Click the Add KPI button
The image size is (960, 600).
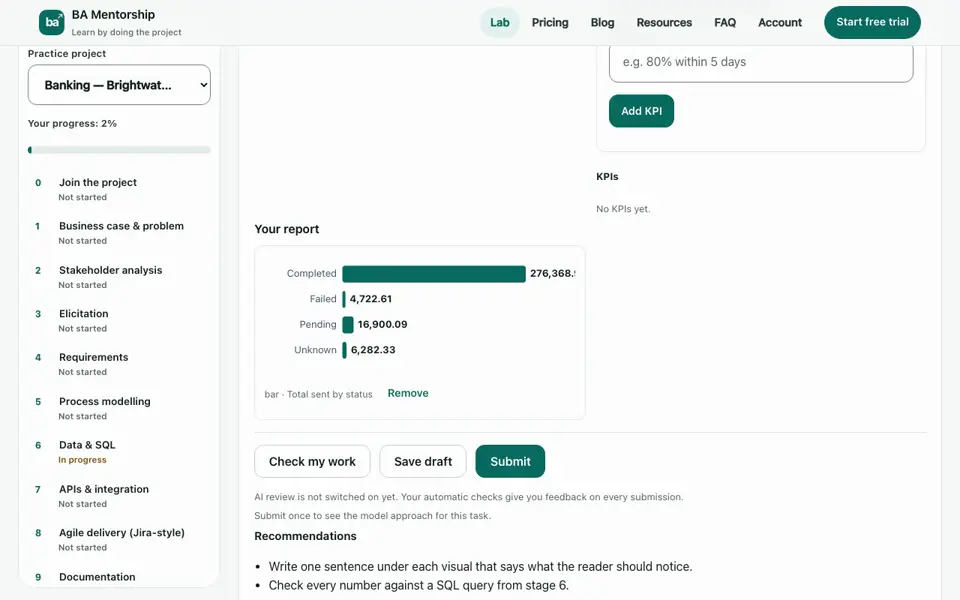(641, 111)
